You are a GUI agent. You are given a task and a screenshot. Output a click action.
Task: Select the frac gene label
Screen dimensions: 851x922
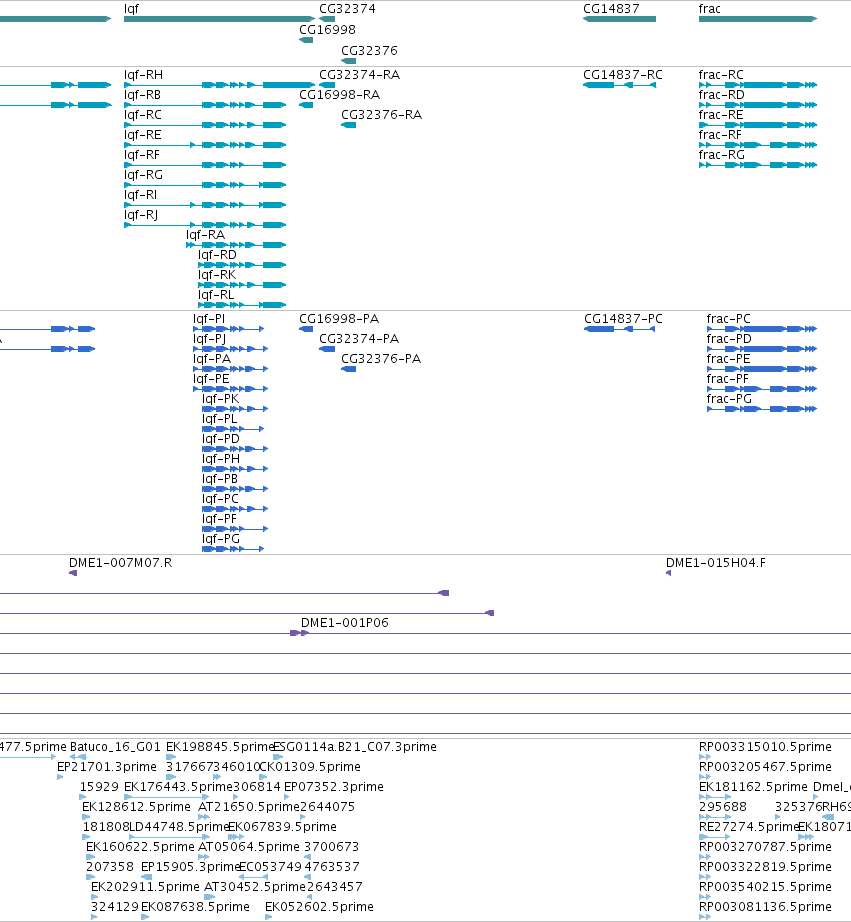pyautogui.click(x=709, y=9)
